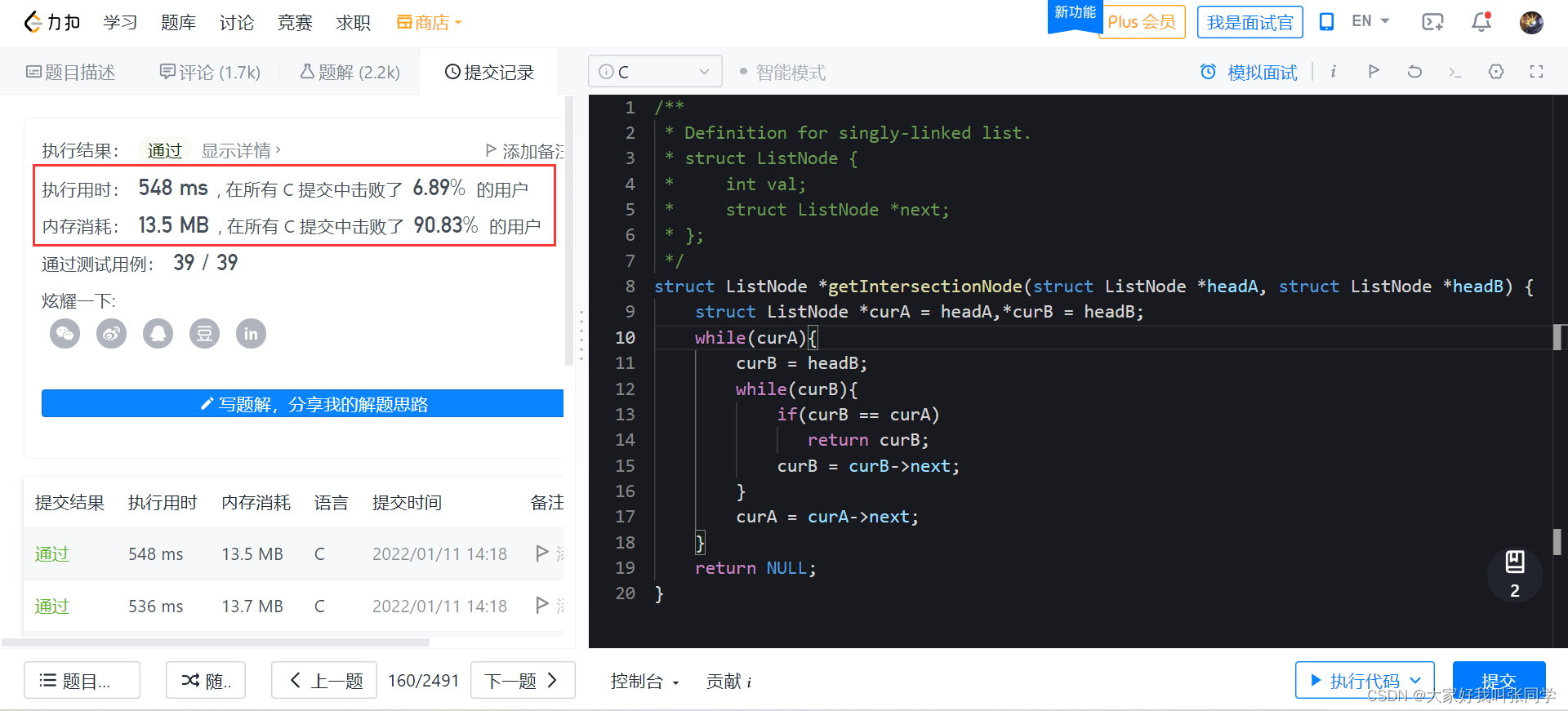This screenshot has width=1568, height=711.
Task: Open notifications bell
Action: point(1481,22)
